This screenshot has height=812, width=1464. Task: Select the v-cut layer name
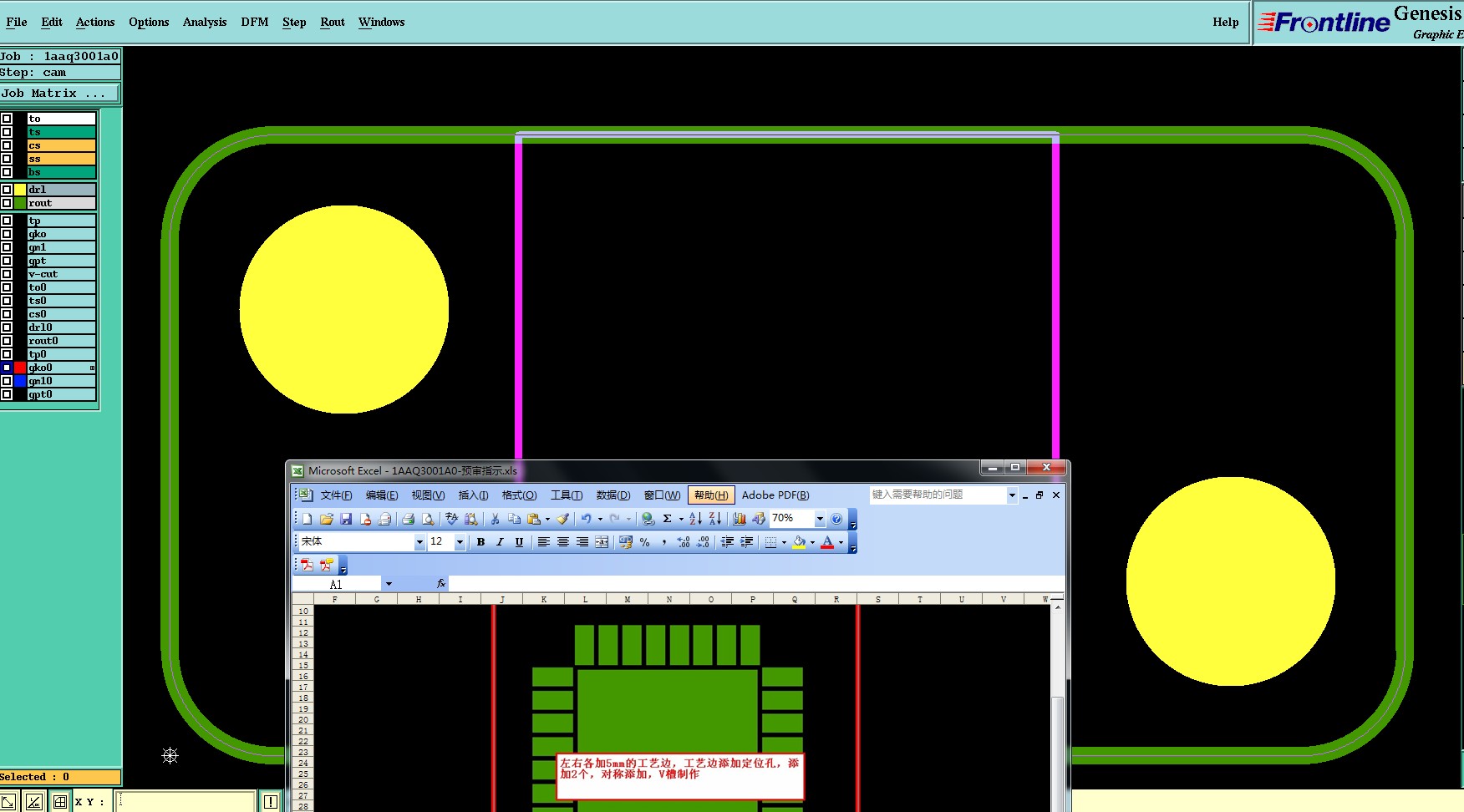[62, 274]
